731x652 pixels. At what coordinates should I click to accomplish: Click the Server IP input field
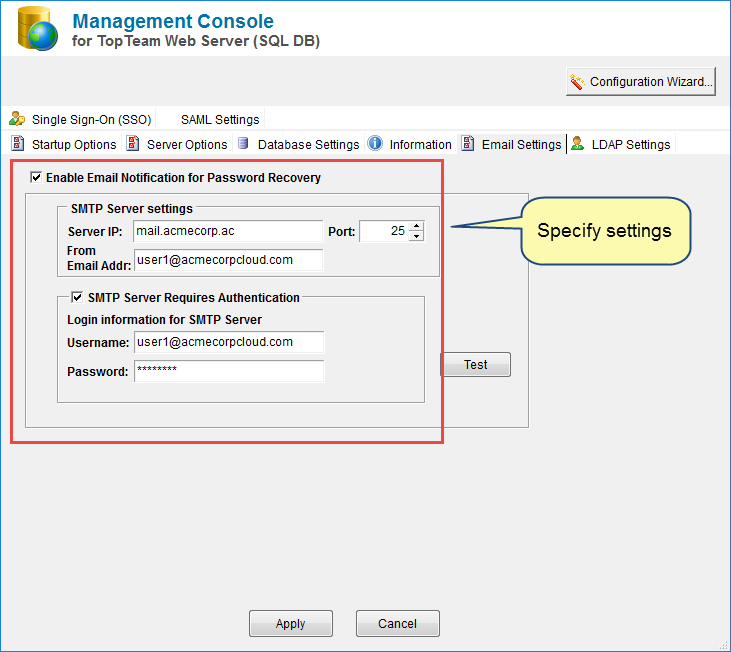coord(228,231)
